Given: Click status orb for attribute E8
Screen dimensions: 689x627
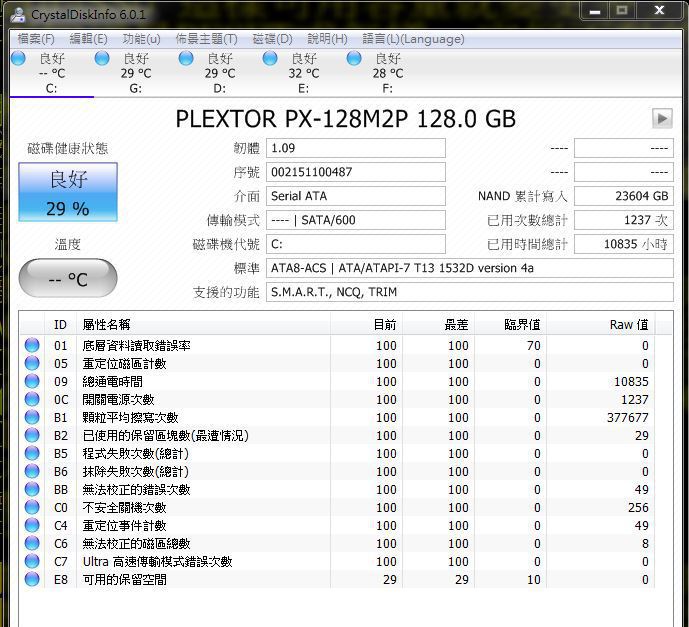Looking at the screenshot, I should coord(32,580).
